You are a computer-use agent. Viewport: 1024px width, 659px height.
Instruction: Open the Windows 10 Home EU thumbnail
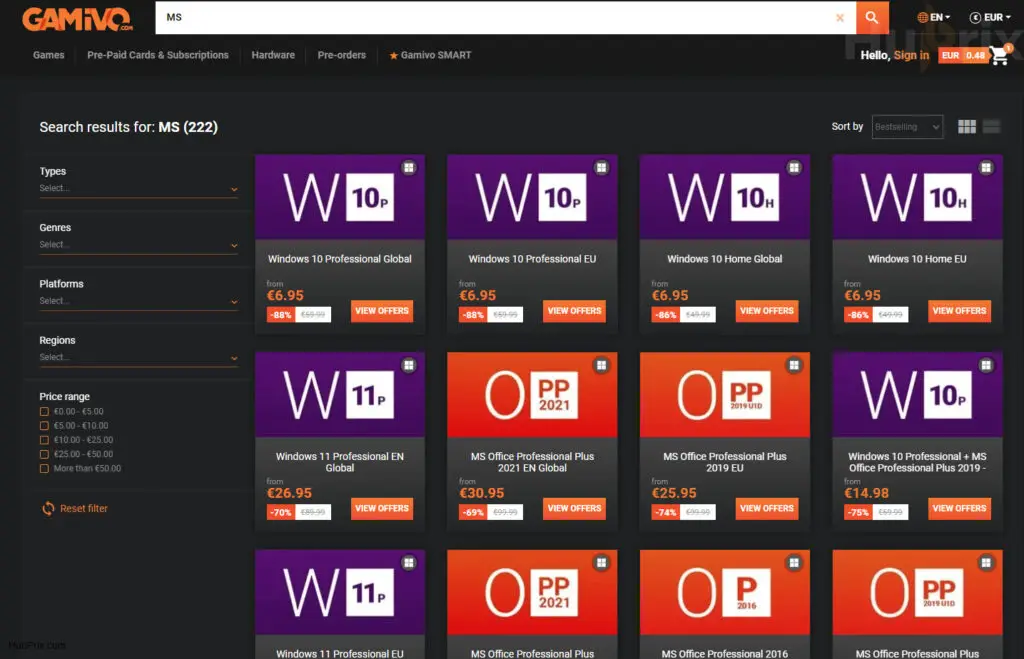coord(918,197)
